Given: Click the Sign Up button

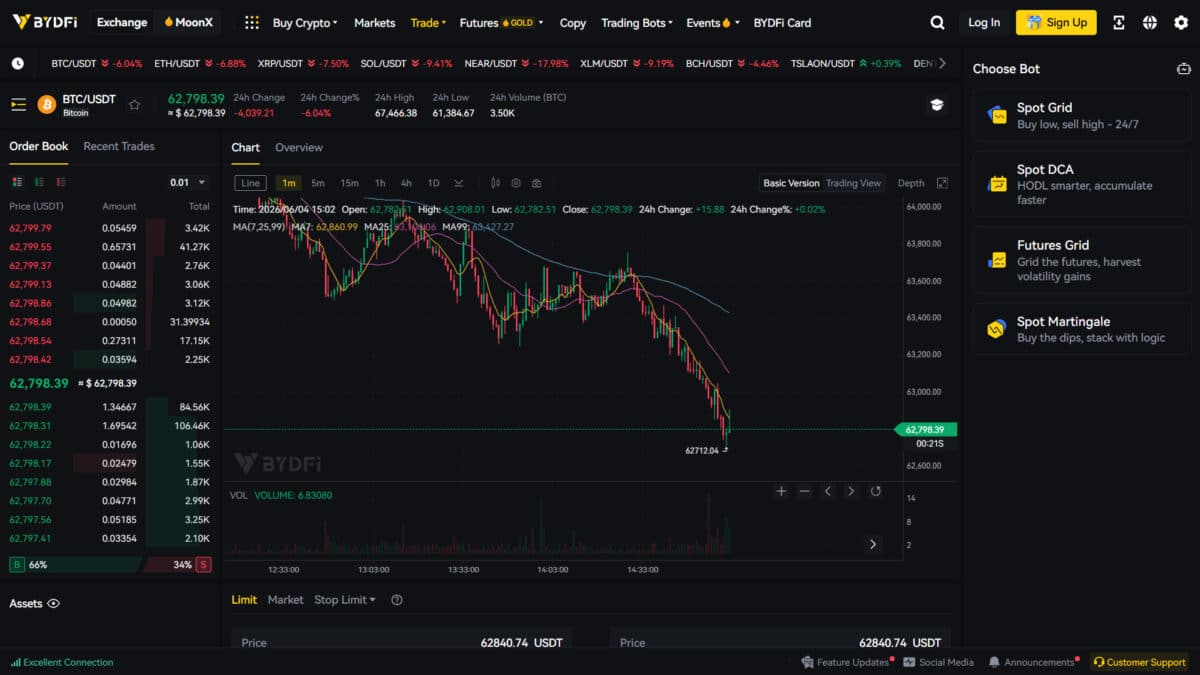Looking at the screenshot, I should 1056,22.
